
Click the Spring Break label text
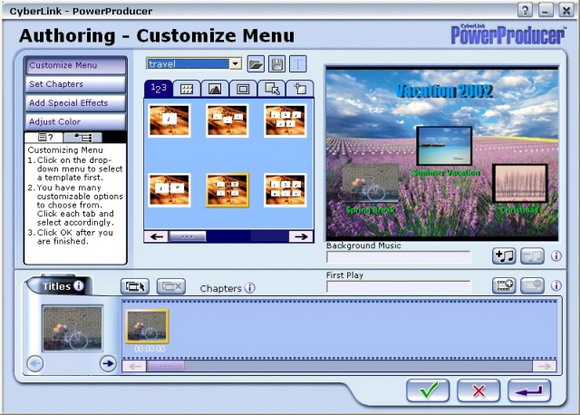pyautogui.click(x=370, y=210)
